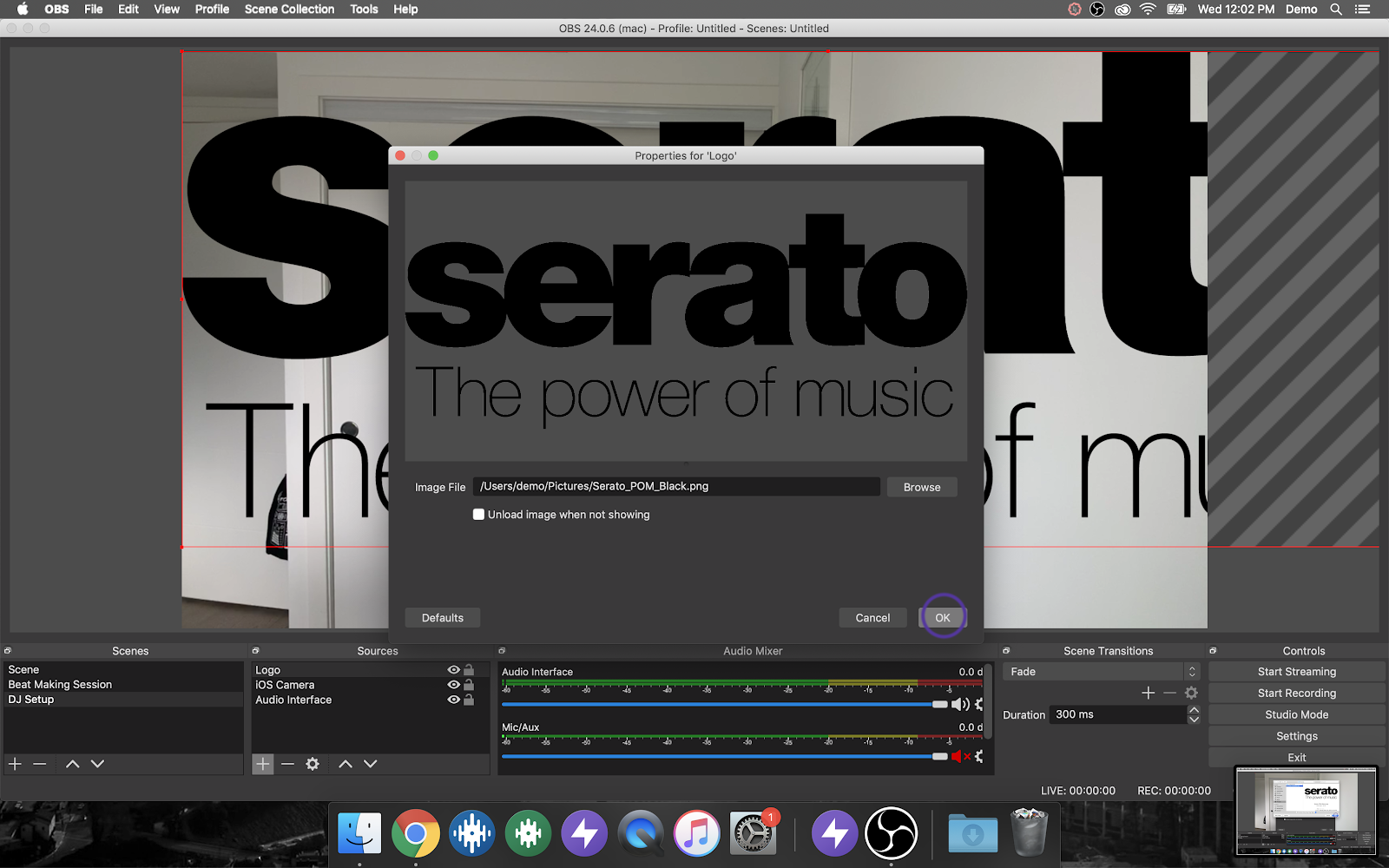
Task: Click Start Streaming
Action: pyautogui.click(x=1297, y=672)
